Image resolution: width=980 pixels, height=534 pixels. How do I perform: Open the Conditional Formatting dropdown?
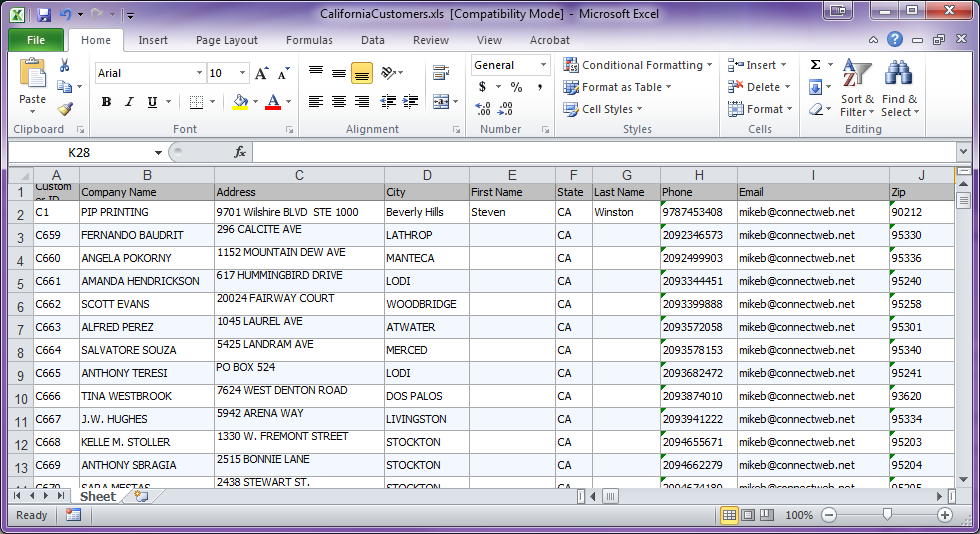pos(638,65)
